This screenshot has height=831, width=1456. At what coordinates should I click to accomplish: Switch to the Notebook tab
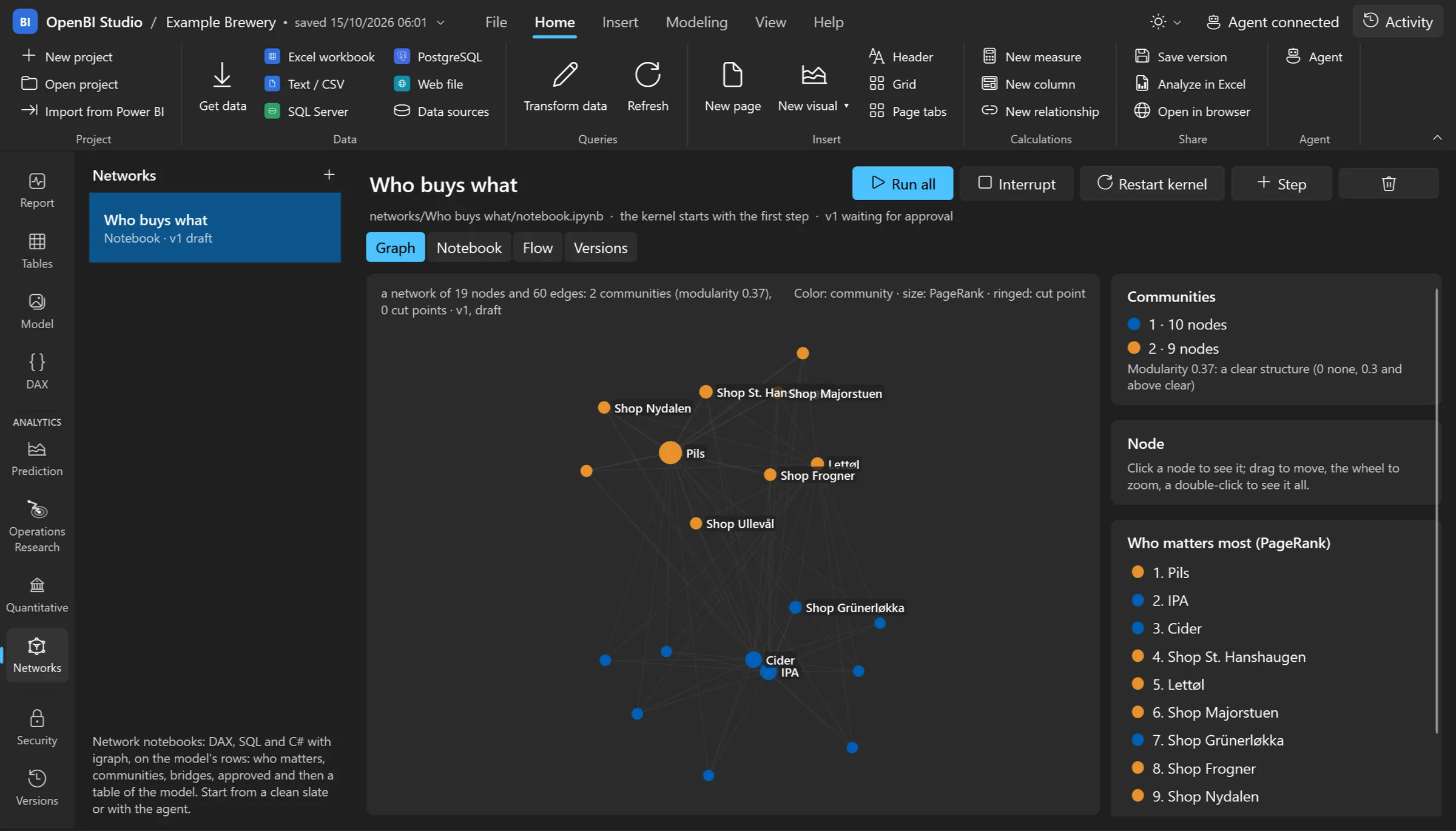469,247
